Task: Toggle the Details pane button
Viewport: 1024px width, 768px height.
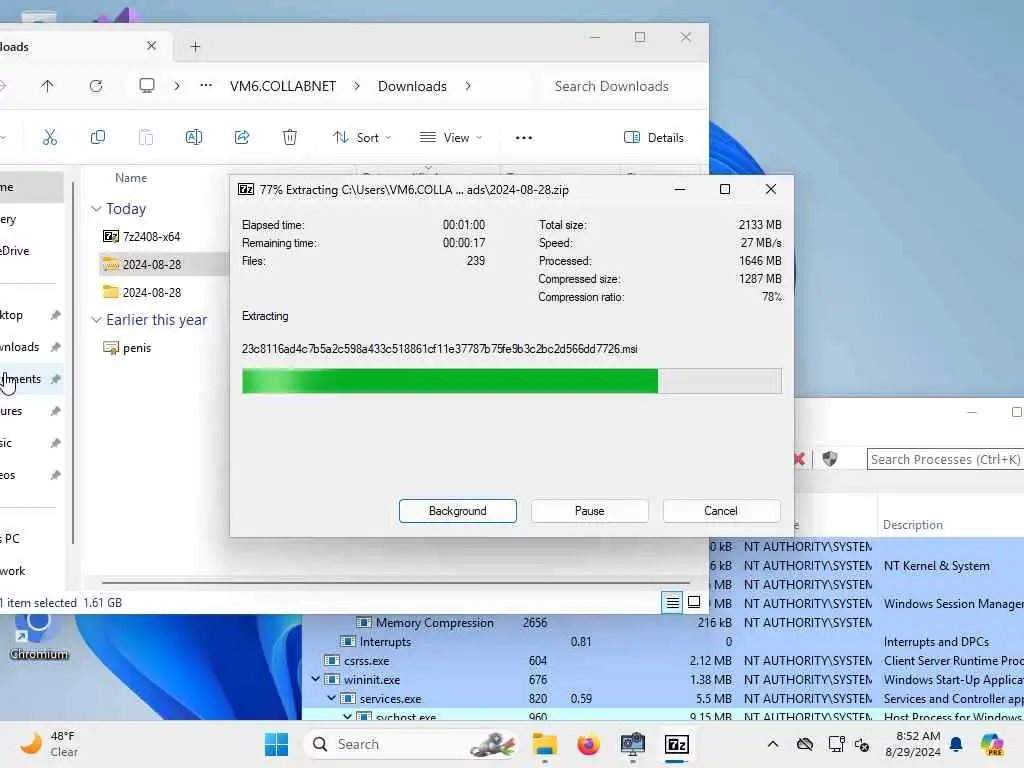Action: pyautogui.click(x=654, y=138)
